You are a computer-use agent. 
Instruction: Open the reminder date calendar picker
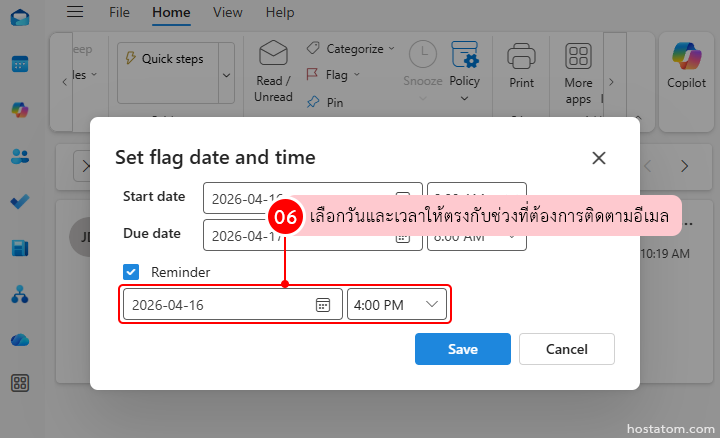[x=323, y=305]
